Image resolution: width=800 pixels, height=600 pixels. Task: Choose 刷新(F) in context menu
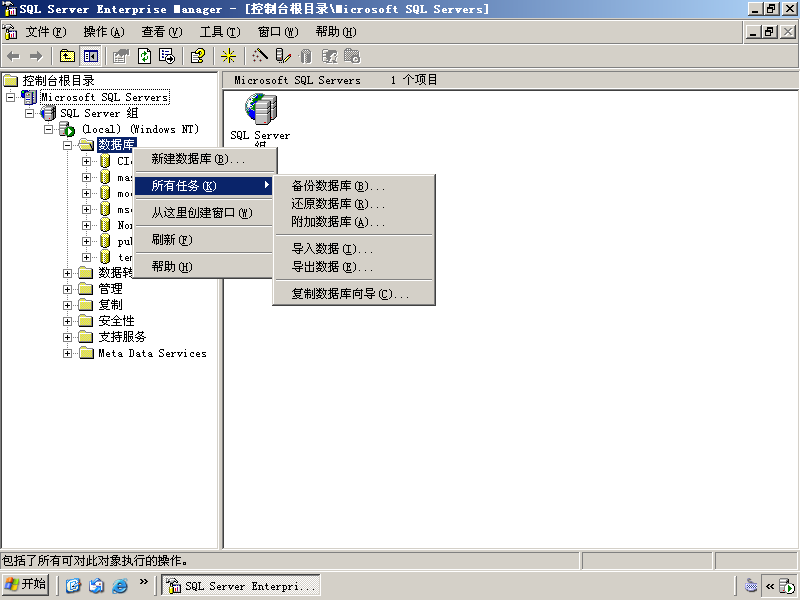(x=205, y=240)
